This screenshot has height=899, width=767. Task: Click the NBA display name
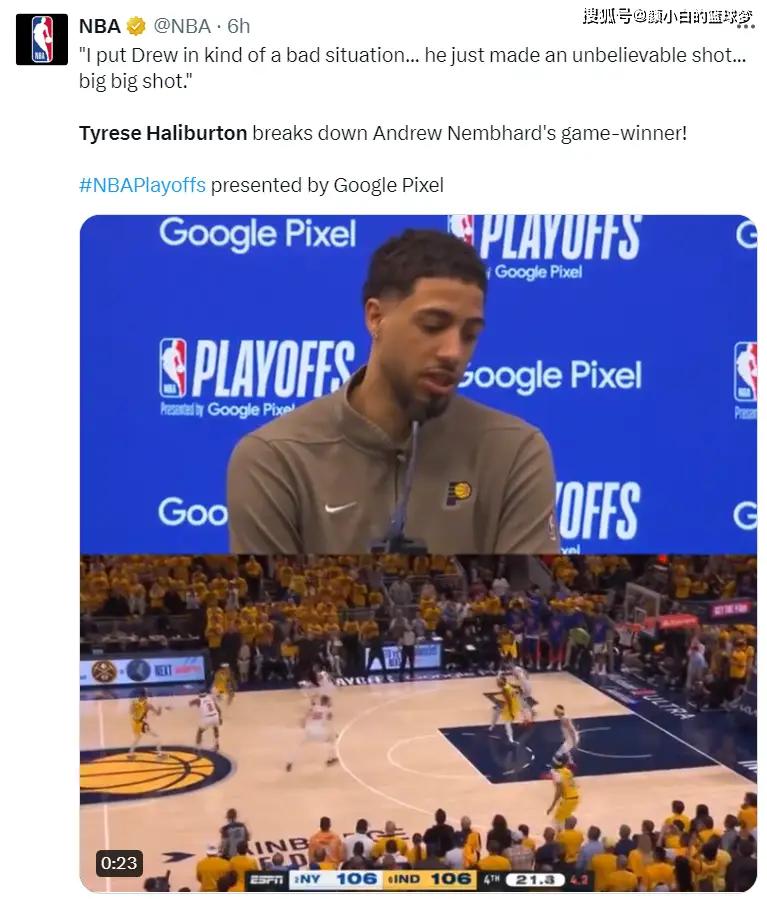pos(100,26)
